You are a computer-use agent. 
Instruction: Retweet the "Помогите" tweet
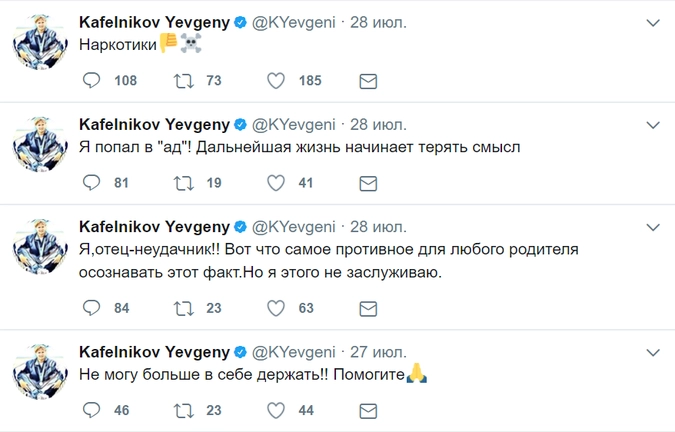click(x=184, y=410)
